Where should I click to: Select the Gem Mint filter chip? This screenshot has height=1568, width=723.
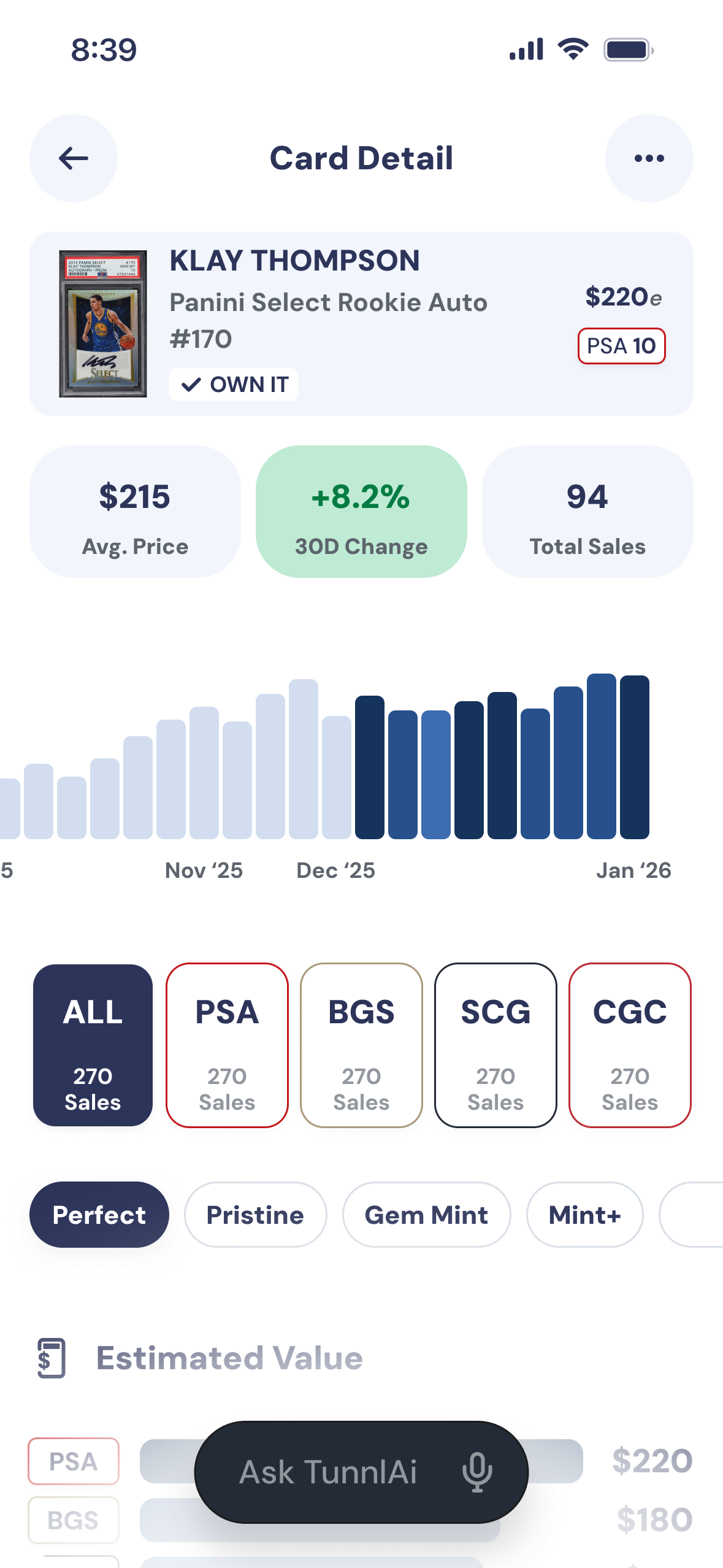(426, 1215)
